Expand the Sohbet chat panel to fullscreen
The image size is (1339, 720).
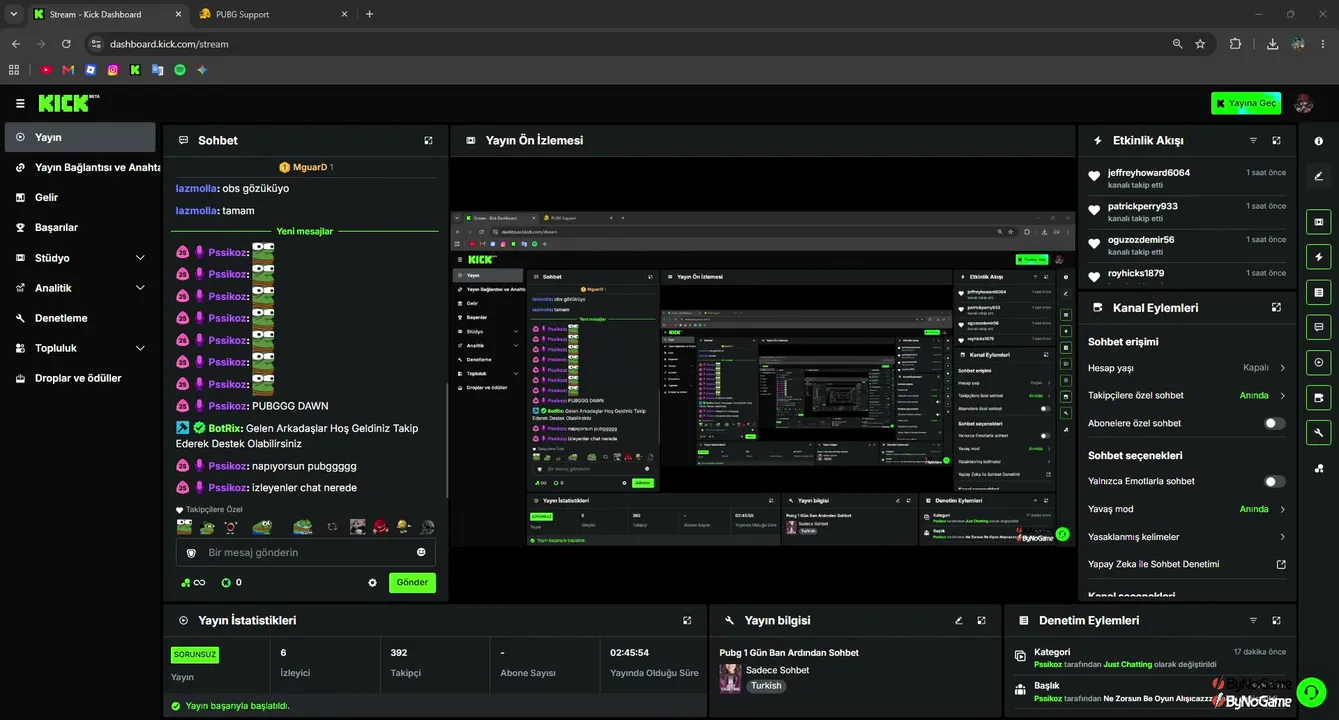(428, 141)
